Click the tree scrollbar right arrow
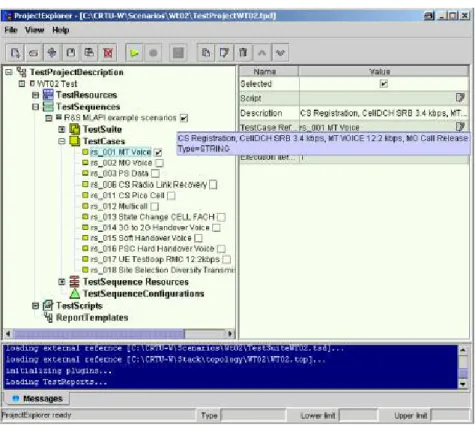Screen dimensions: 475x425 [x=230, y=333]
